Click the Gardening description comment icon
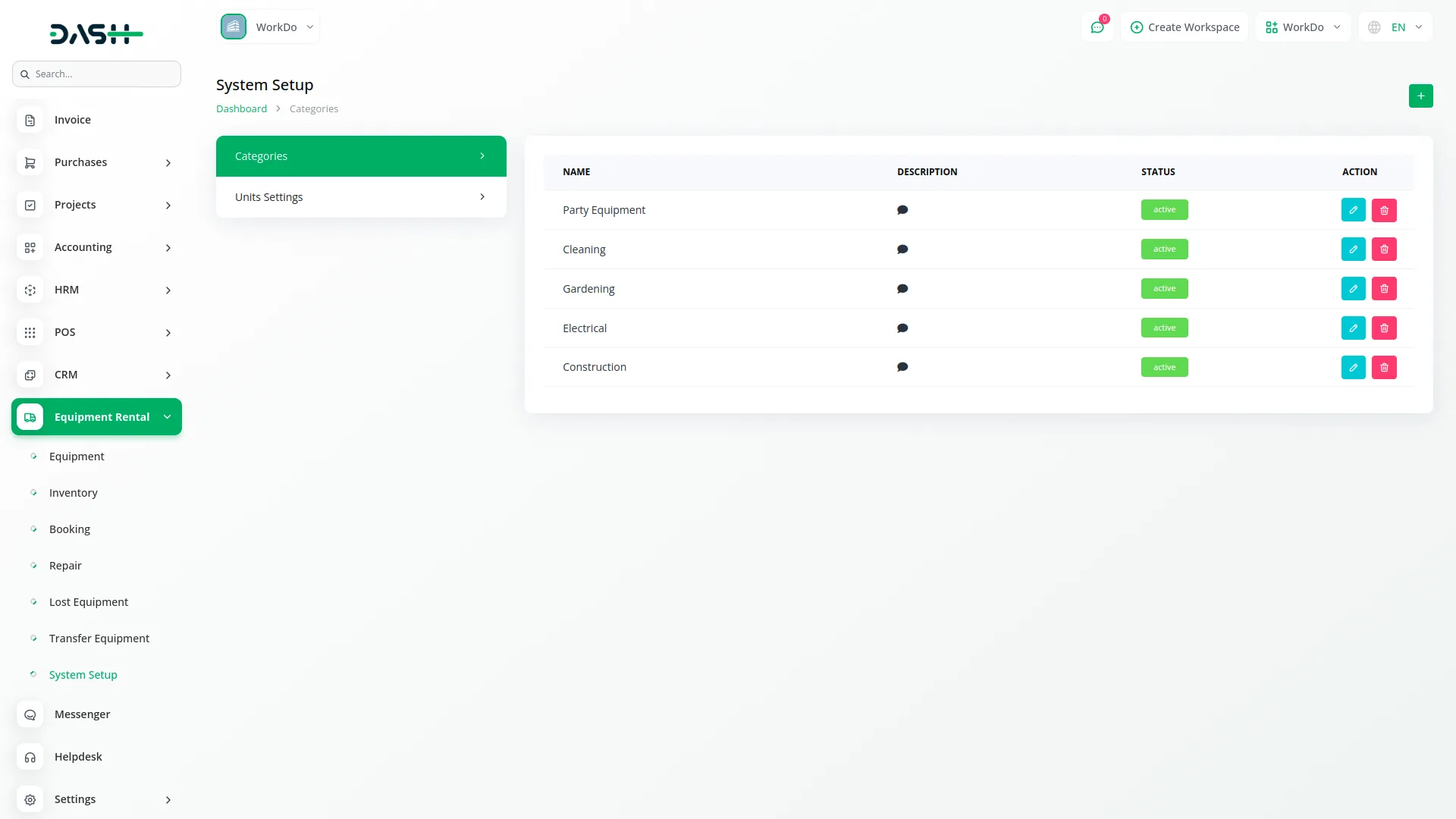 pos(902,289)
